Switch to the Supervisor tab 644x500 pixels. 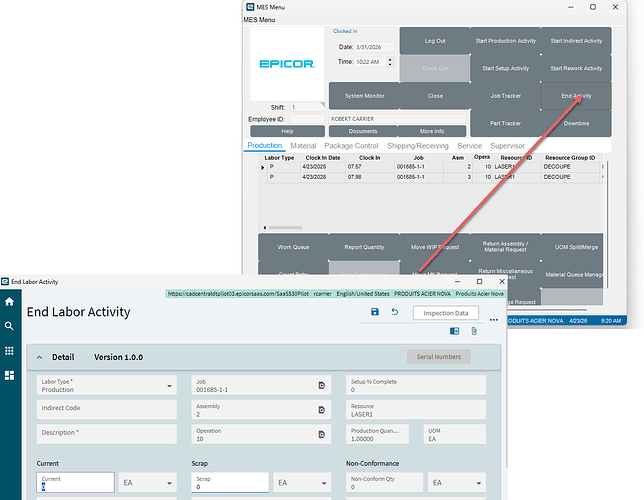[507, 146]
